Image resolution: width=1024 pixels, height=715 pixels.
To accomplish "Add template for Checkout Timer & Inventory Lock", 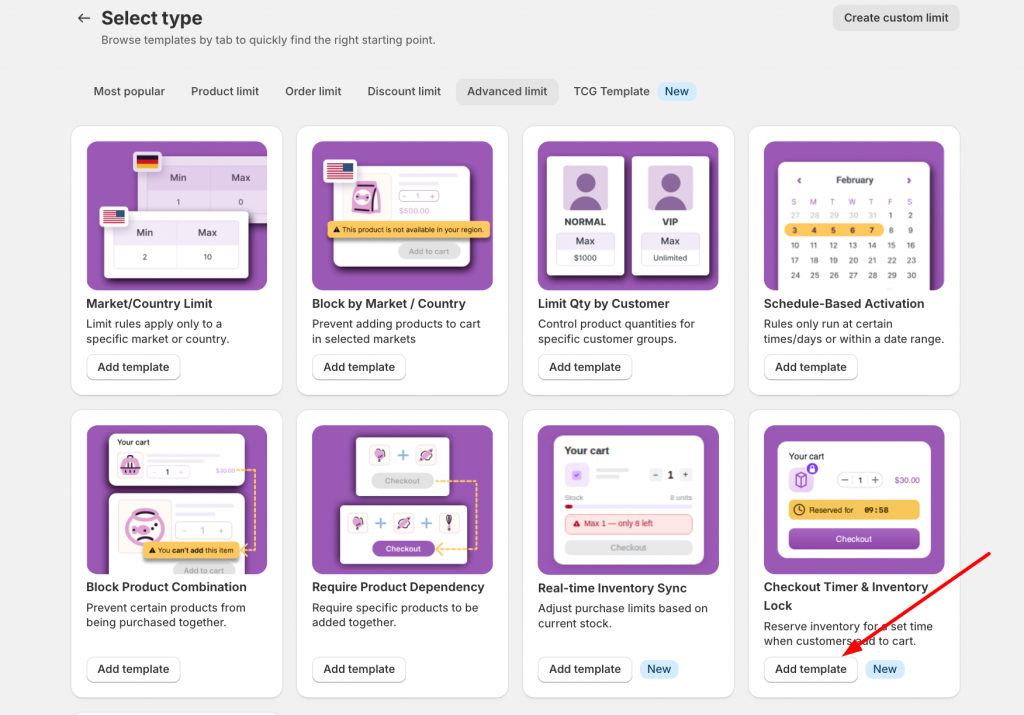I will tap(810, 669).
